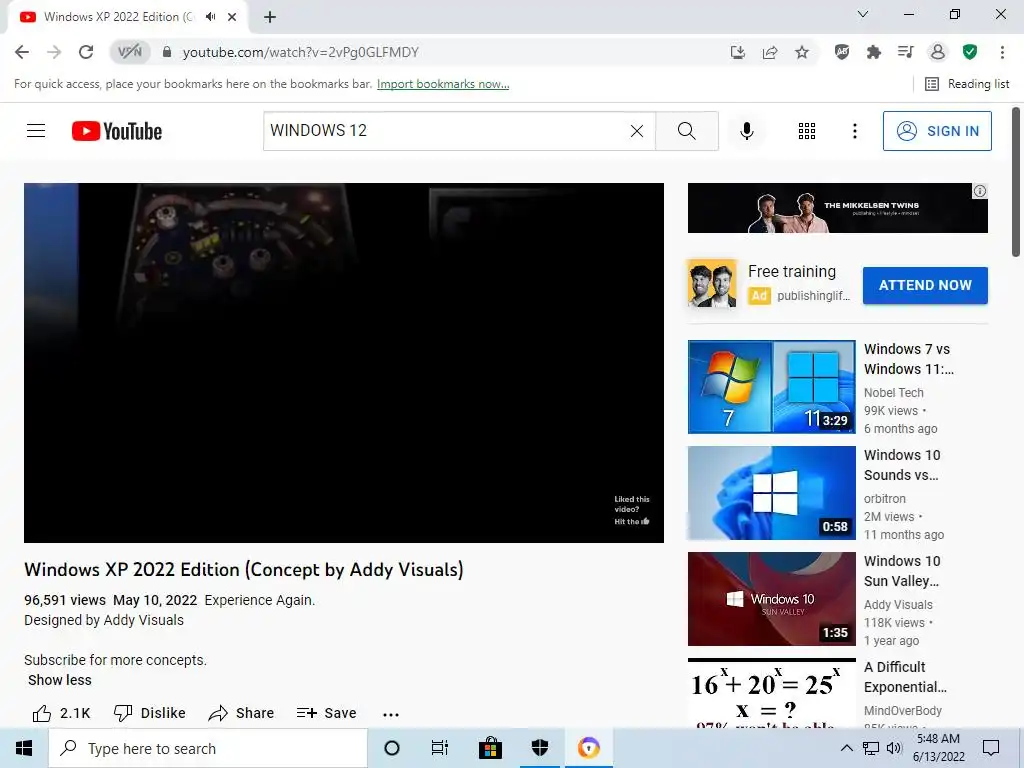Viewport: 1024px width, 768px height.
Task: Open Microsoft Store from taskbar
Action: point(490,748)
